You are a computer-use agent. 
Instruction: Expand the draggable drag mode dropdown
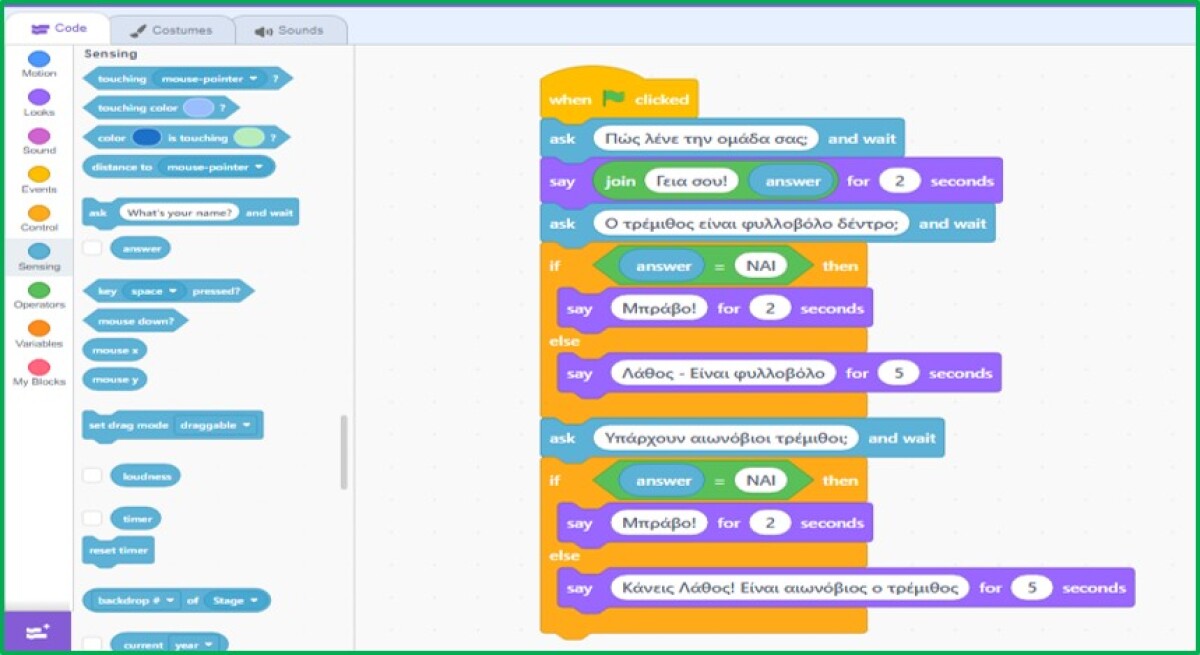[216, 425]
